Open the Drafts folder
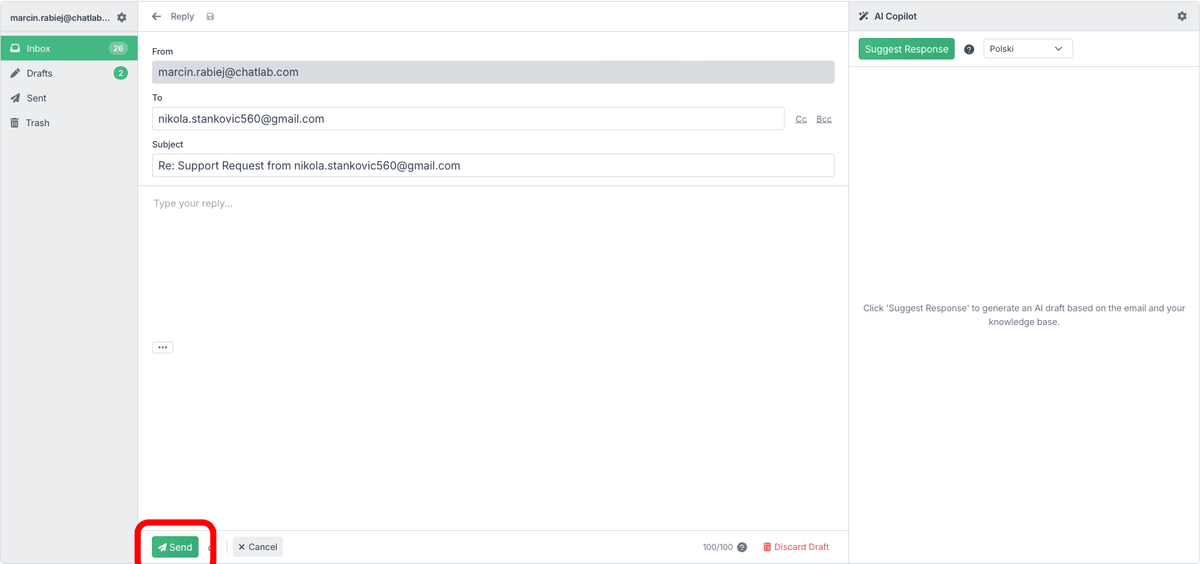Viewport: 1200px width, 564px height. (x=69, y=73)
